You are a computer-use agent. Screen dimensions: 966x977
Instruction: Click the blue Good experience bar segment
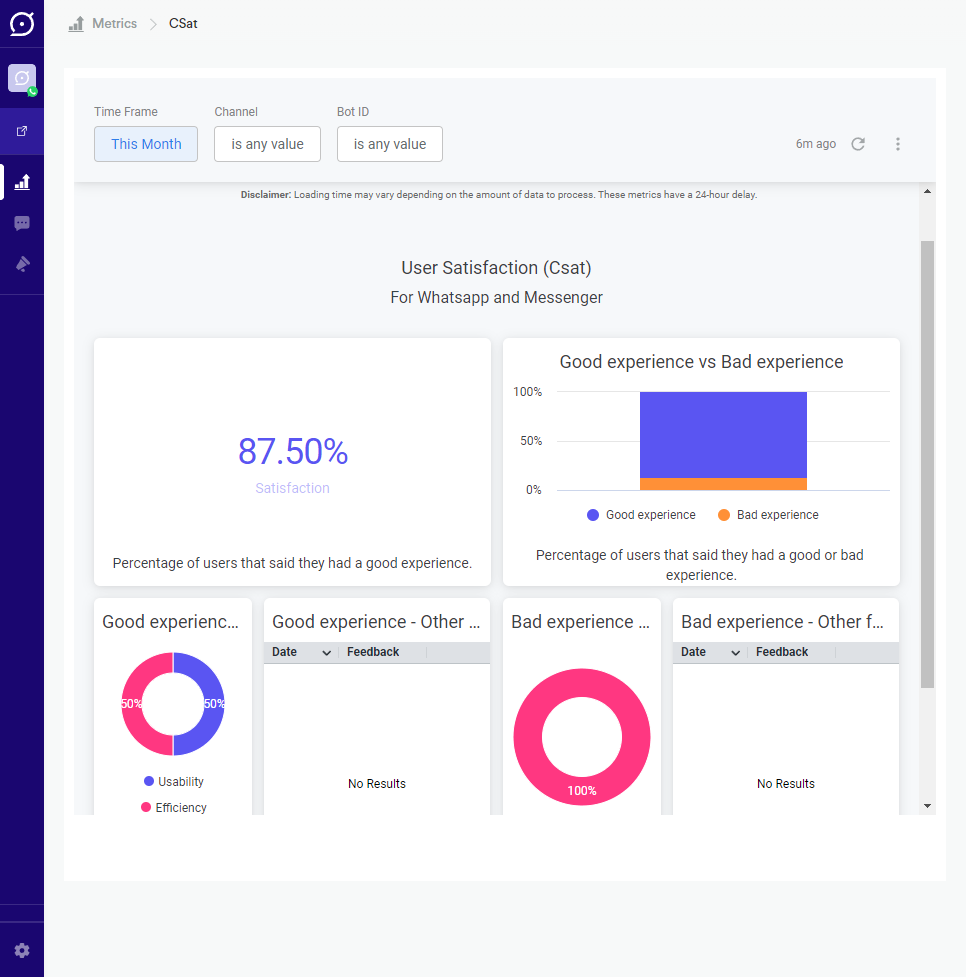723,435
